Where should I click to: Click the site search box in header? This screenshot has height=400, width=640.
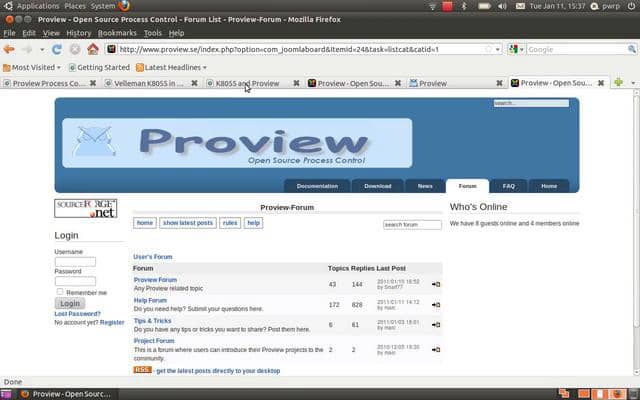(531, 103)
